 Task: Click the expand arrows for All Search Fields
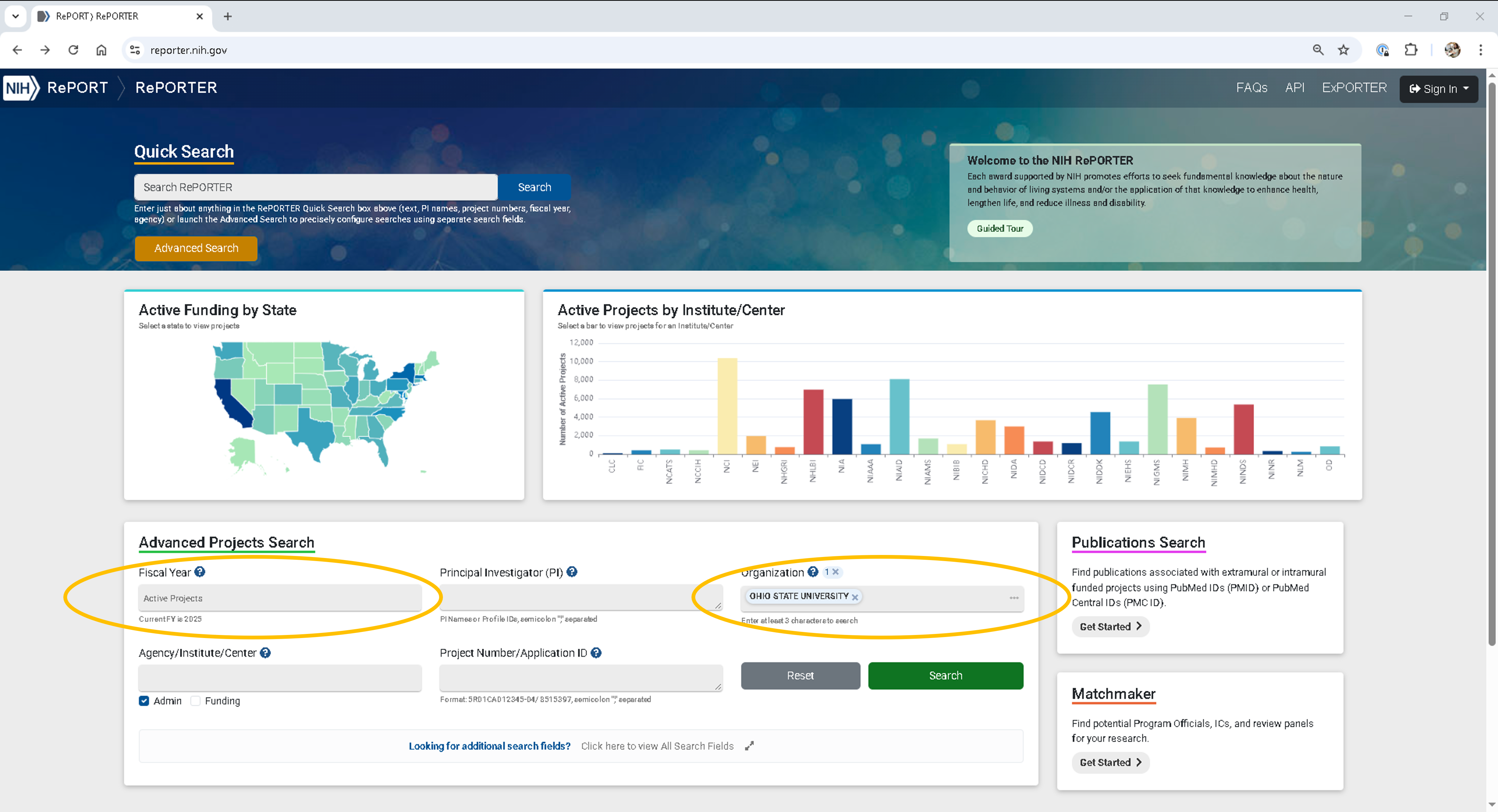tap(750, 746)
